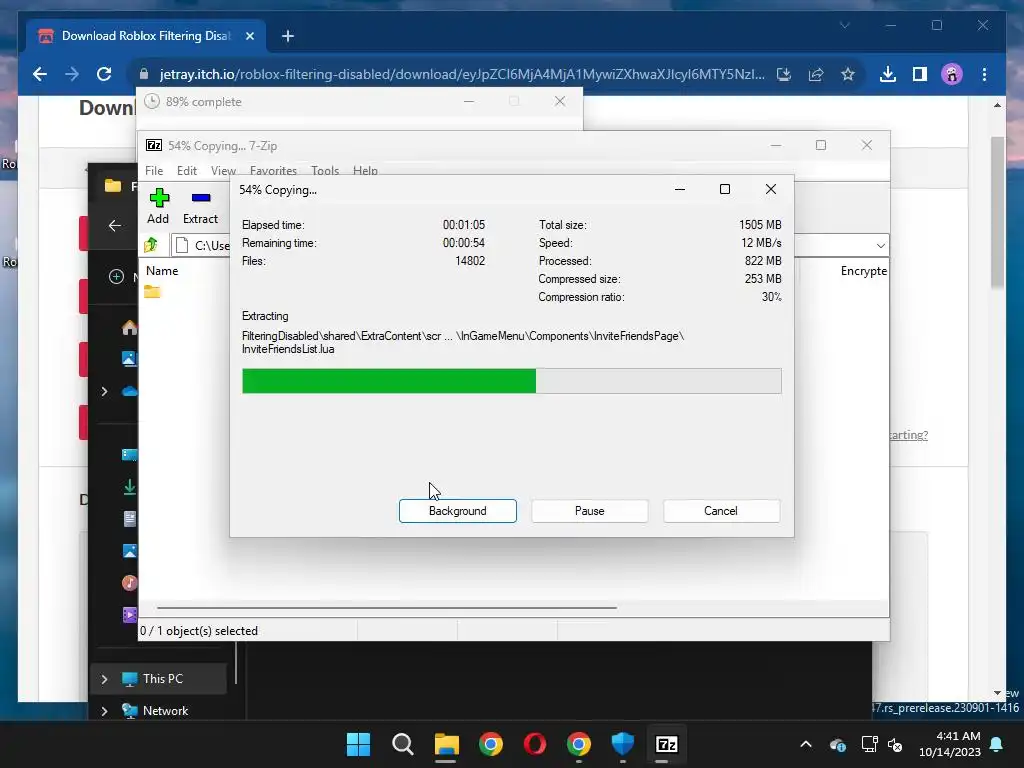The width and height of the screenshot is (1024, 768).
Task: Open Downloads icon in File Explorer sidebar
Action: coord(129,487)
